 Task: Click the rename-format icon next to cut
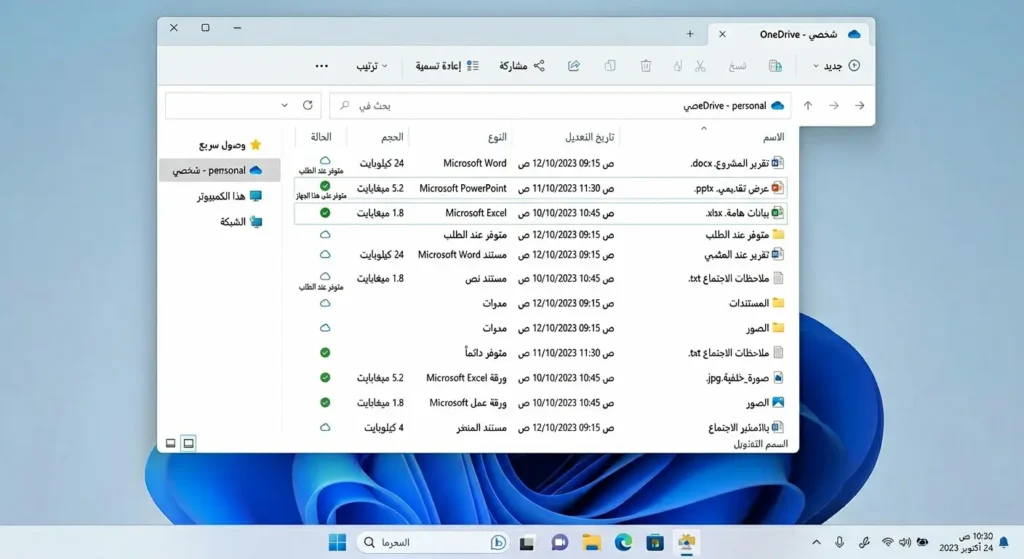(678, 66)
